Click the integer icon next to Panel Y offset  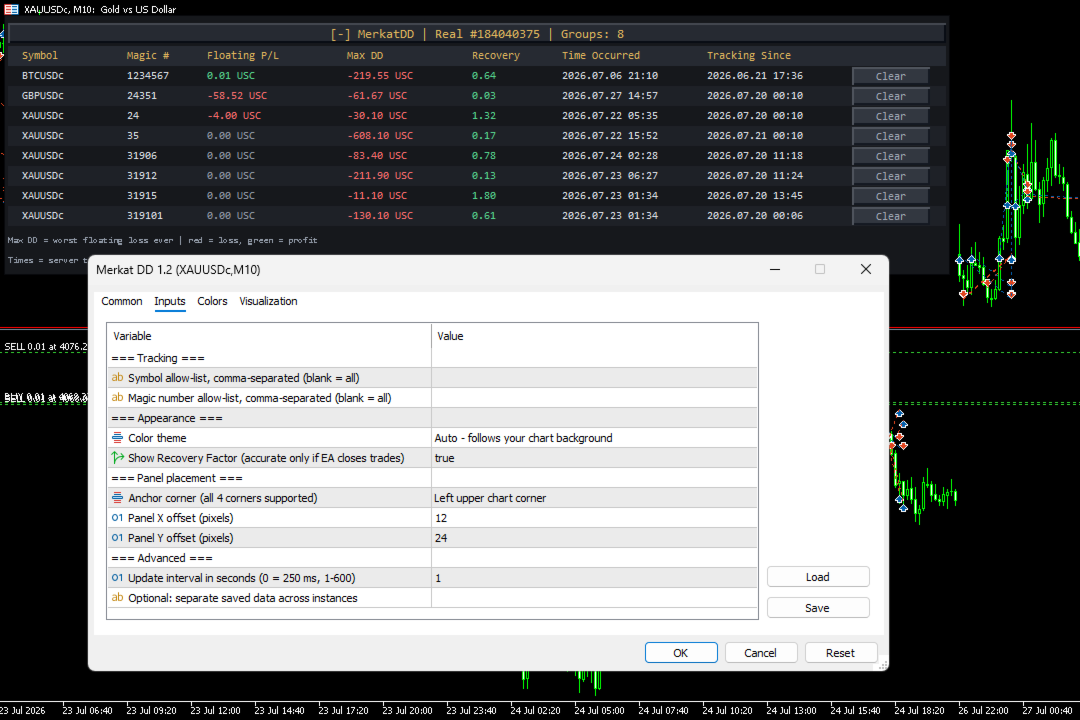(x=117, y=537)
